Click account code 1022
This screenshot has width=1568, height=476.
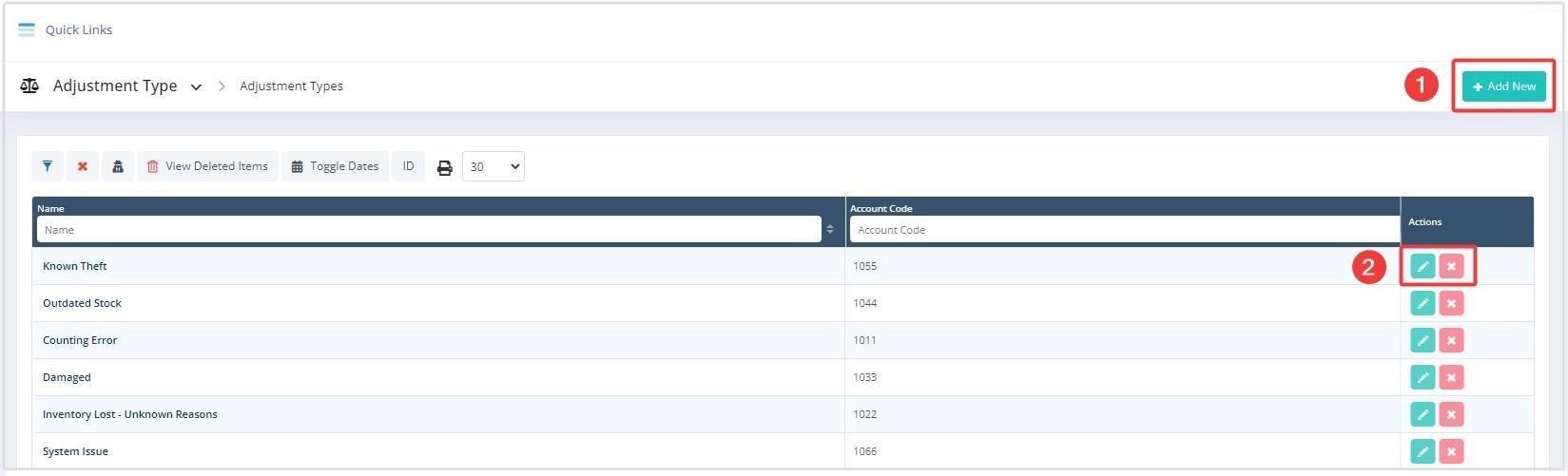(864, 414)
